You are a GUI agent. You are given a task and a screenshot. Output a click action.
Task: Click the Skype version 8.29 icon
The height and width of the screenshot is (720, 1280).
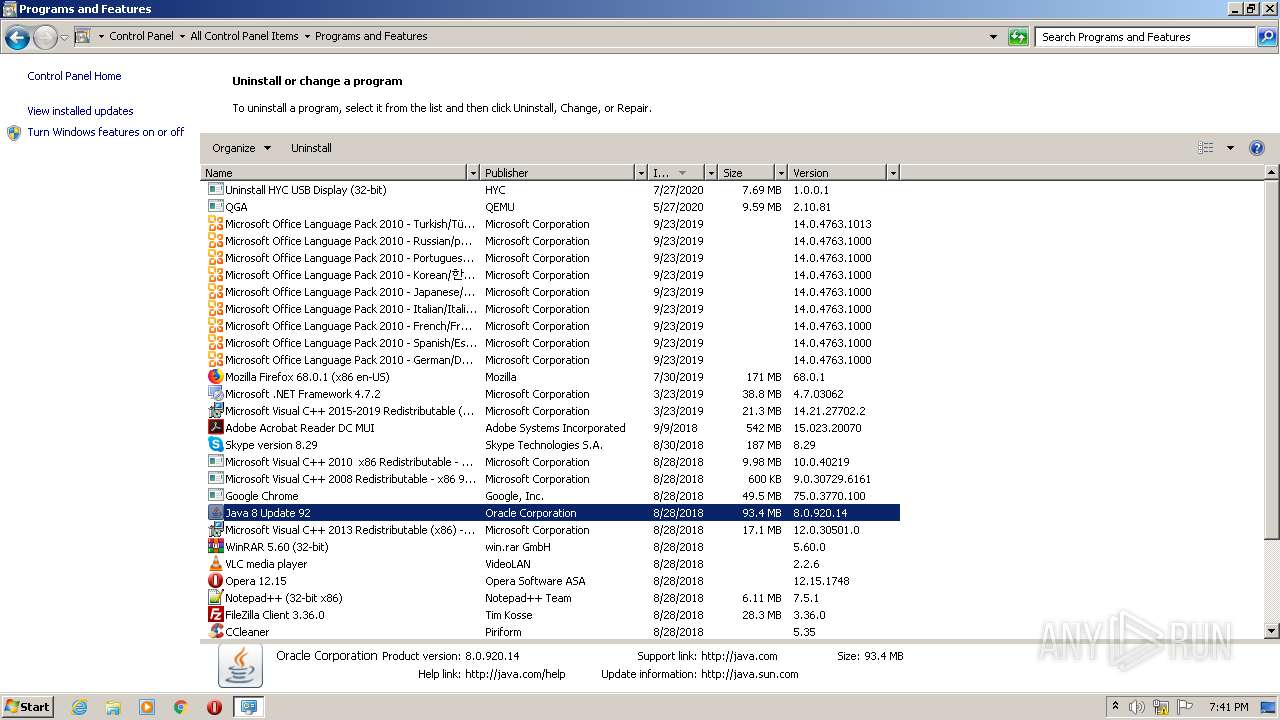[x=215, y=445]
